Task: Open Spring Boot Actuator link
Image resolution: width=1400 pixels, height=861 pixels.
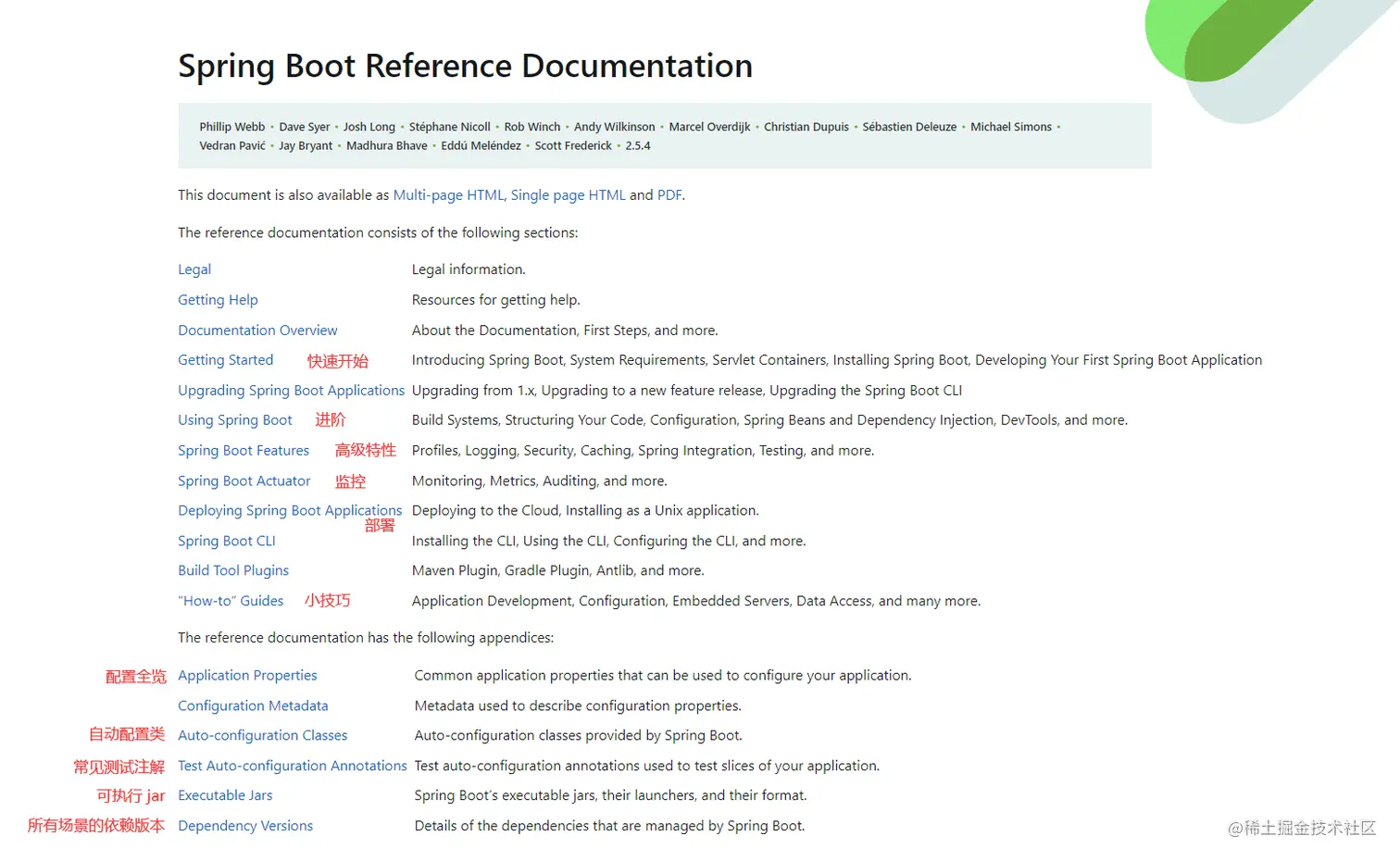Action: point(244,481)
